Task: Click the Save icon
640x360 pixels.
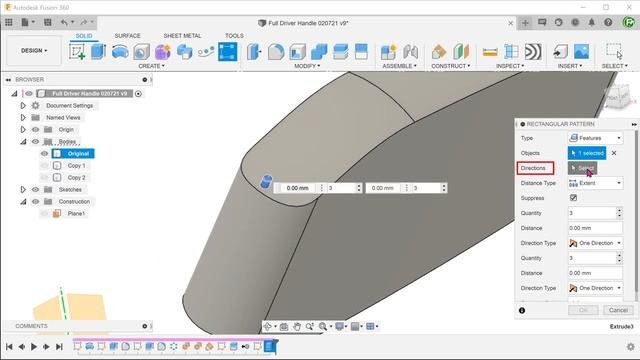Action: (x=47, y=22)
